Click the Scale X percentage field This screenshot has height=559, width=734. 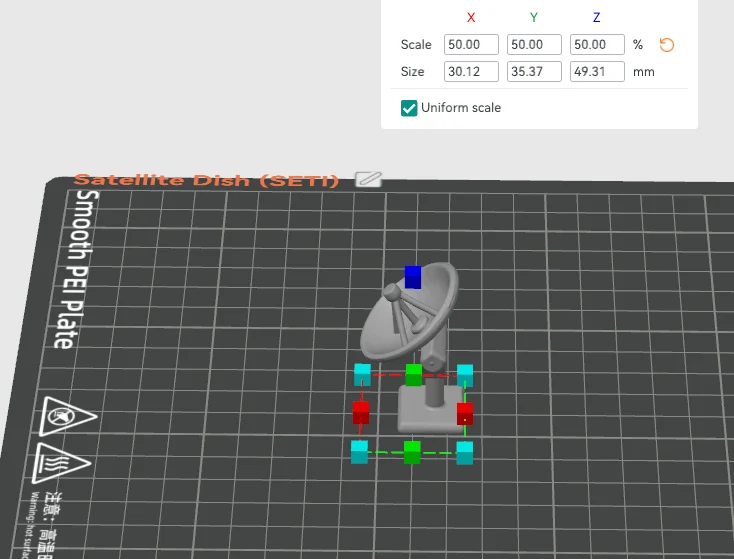471,44
